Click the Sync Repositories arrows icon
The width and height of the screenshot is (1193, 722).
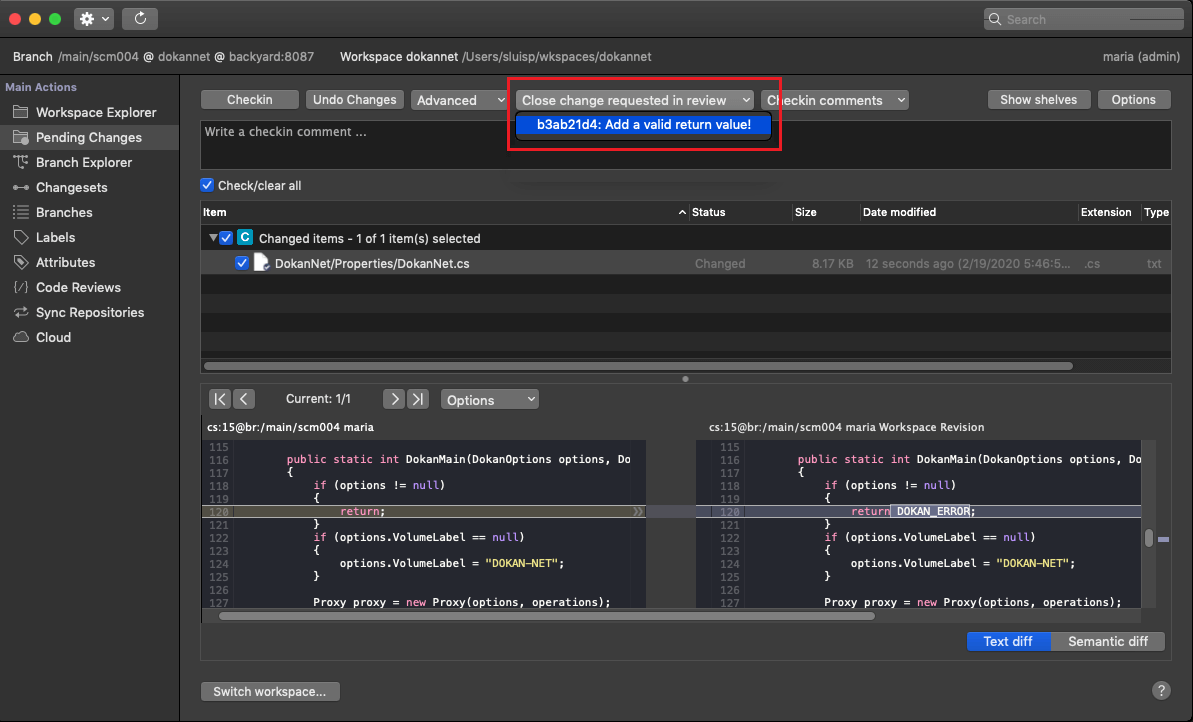[21, 313]
